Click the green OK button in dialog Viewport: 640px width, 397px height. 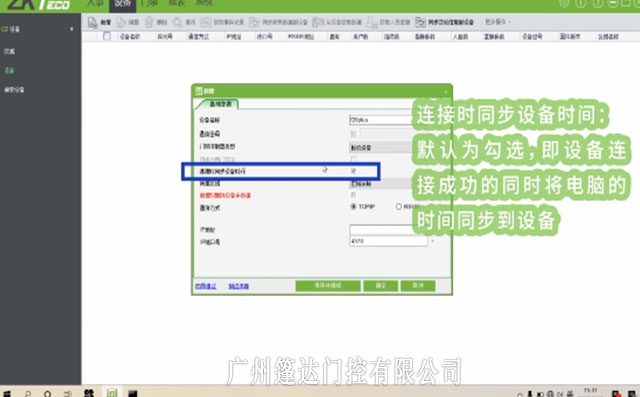coord(381,286)
